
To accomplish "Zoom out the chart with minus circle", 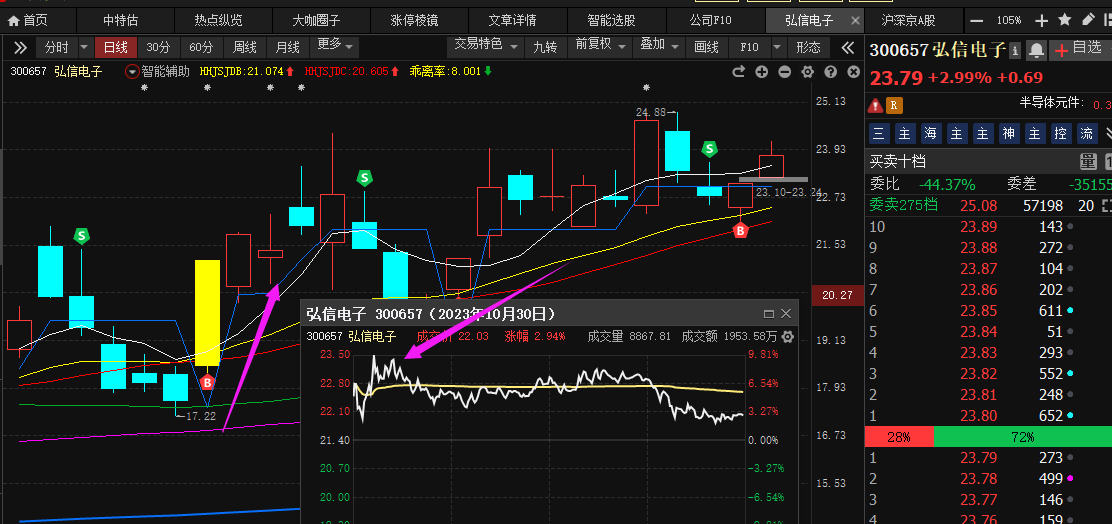I will [x=784, y=72].
